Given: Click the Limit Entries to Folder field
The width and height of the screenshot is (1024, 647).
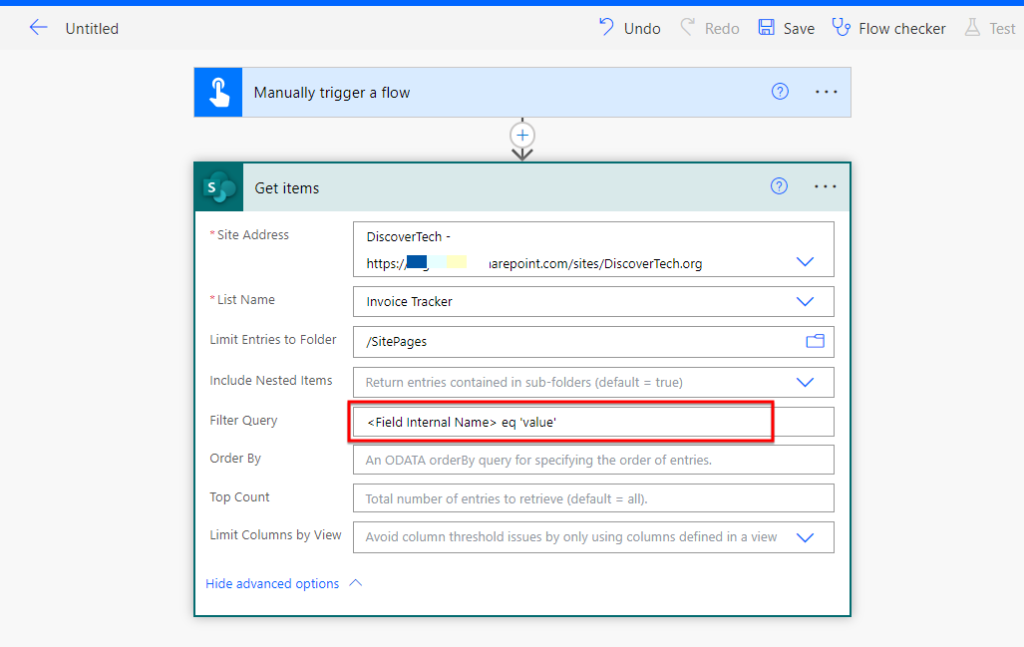Looking at the screenshot, I should click(593, 341).
